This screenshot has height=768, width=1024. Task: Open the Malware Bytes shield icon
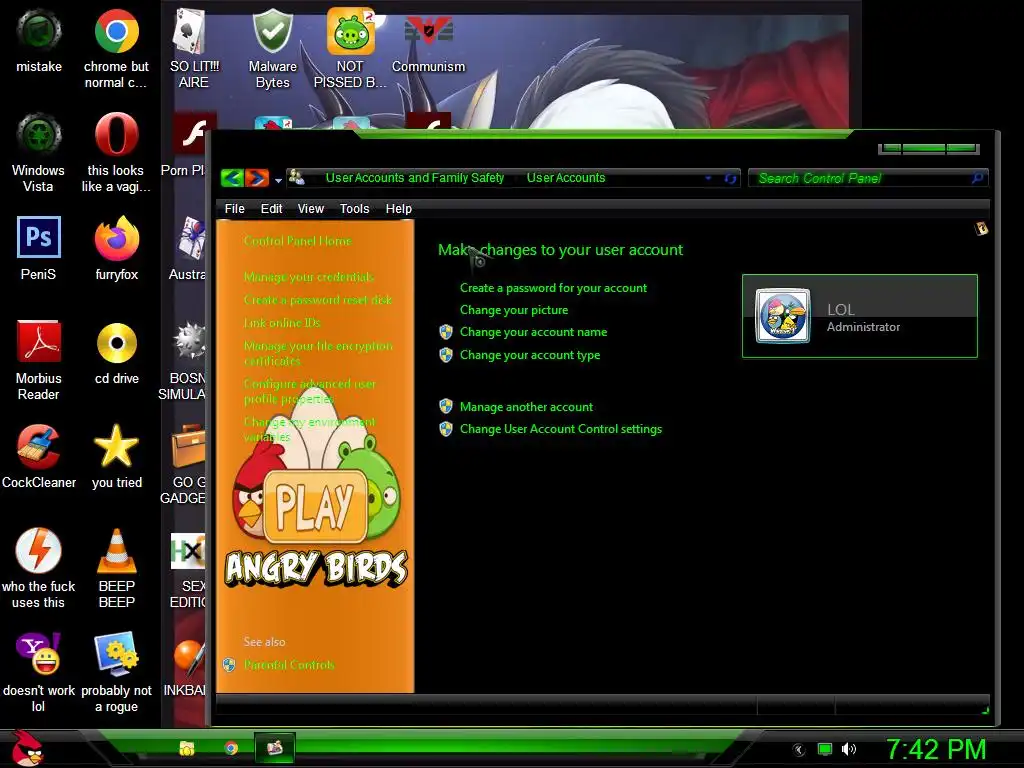[272, 48]
